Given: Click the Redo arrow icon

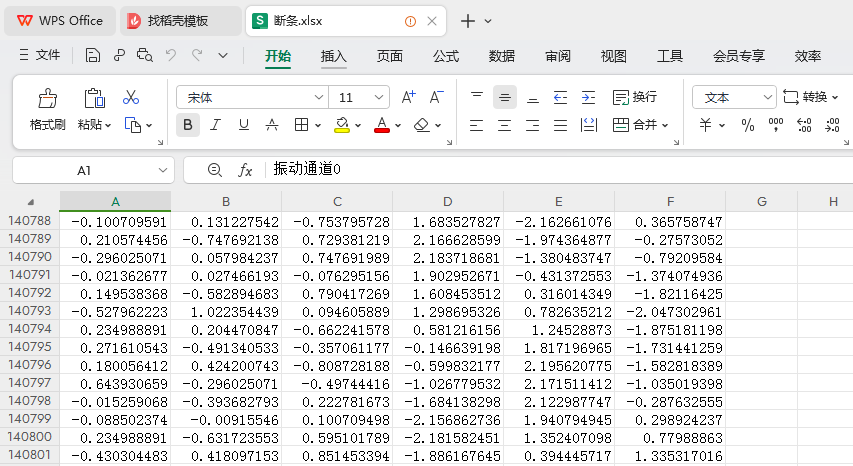Looking at the screenshot, I should pyautogui.click(x=197, y=55).
